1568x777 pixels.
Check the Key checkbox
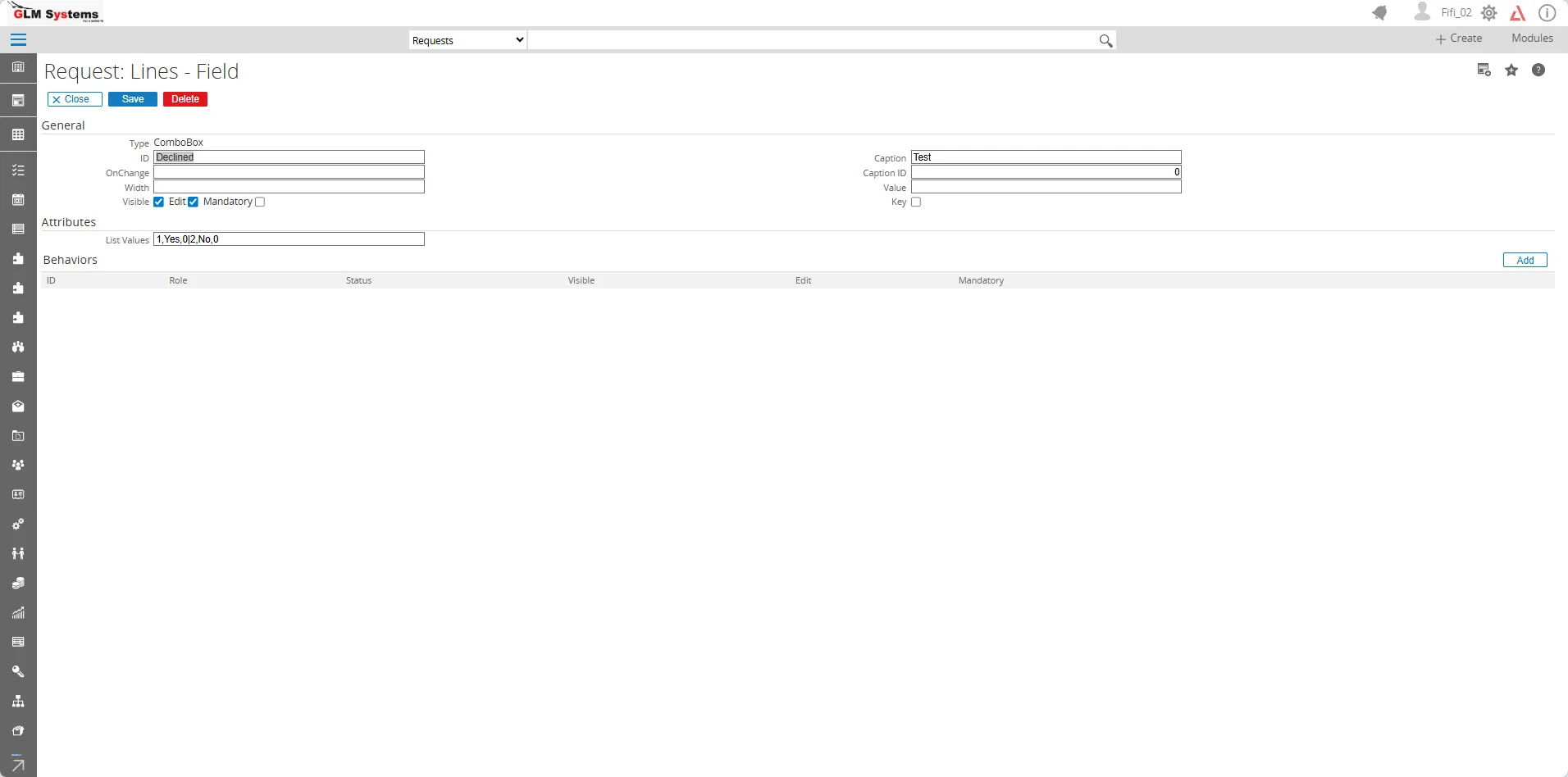click(916, 202)
